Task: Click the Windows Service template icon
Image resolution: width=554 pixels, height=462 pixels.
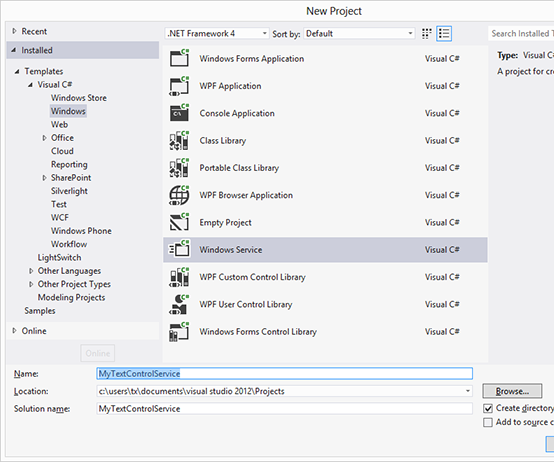Action: pyautogui.click(x=179, y=249)
